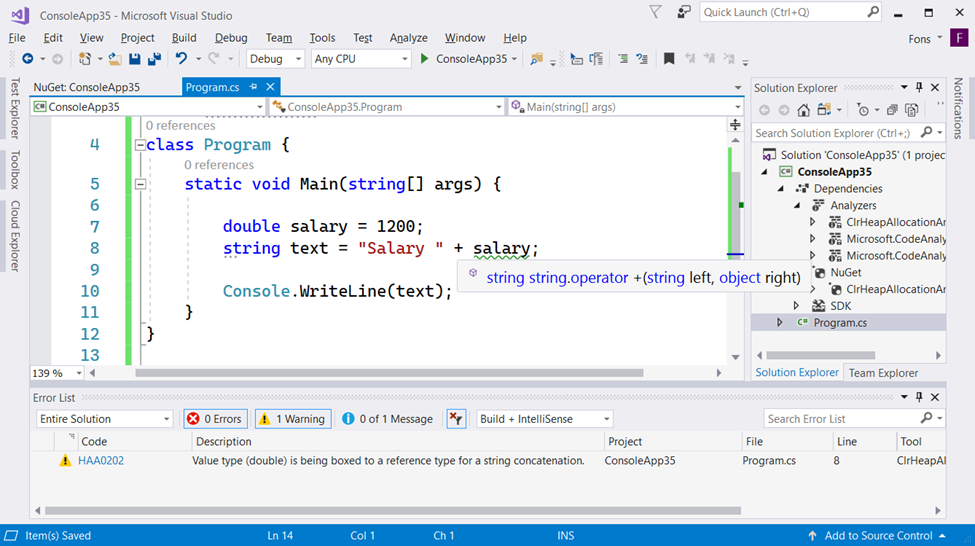
Task: Toggle the 1 Warning filter button
Action: click(x=292, y=419)
